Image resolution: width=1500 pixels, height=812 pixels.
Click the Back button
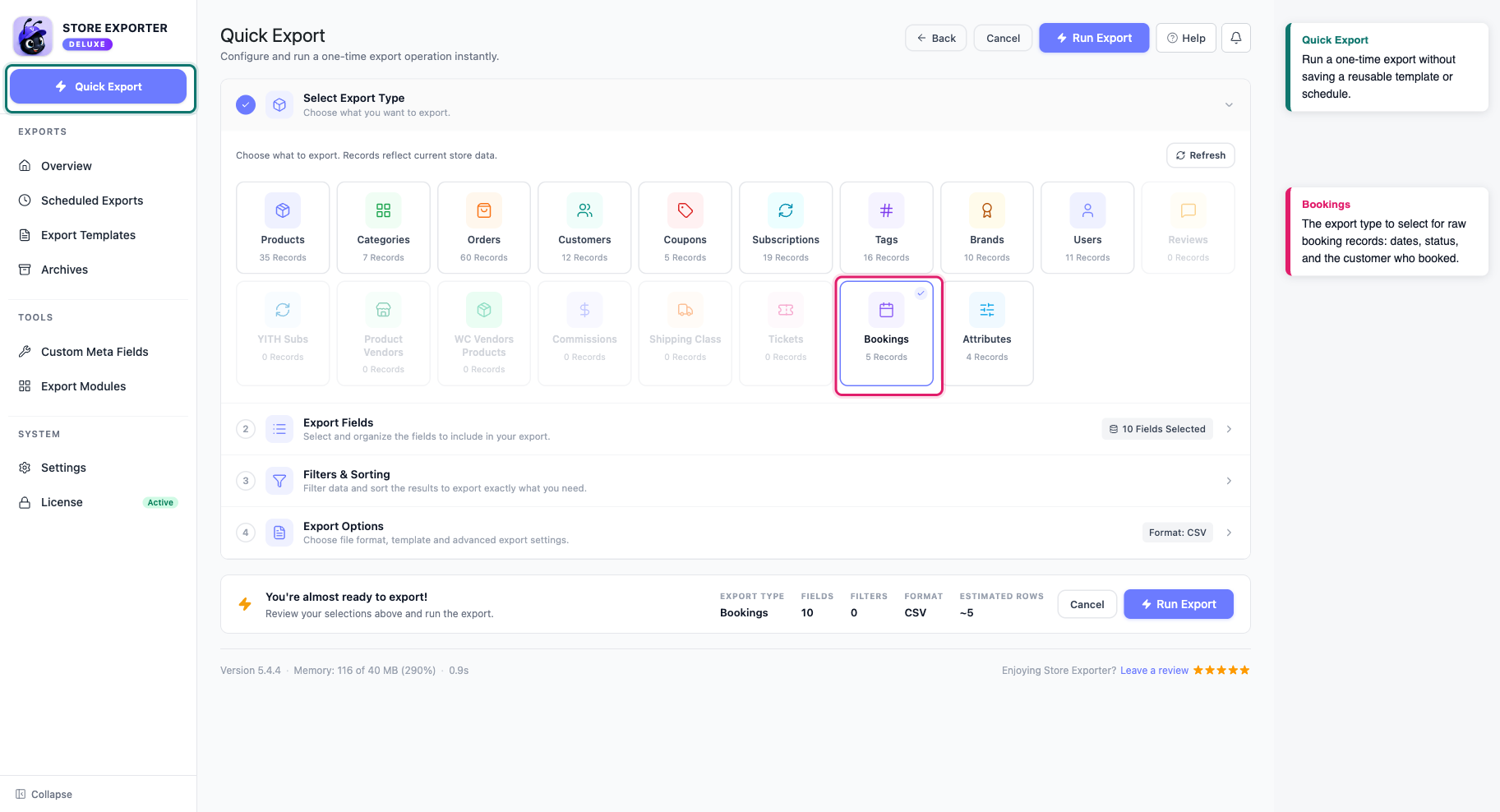(935, 38)
